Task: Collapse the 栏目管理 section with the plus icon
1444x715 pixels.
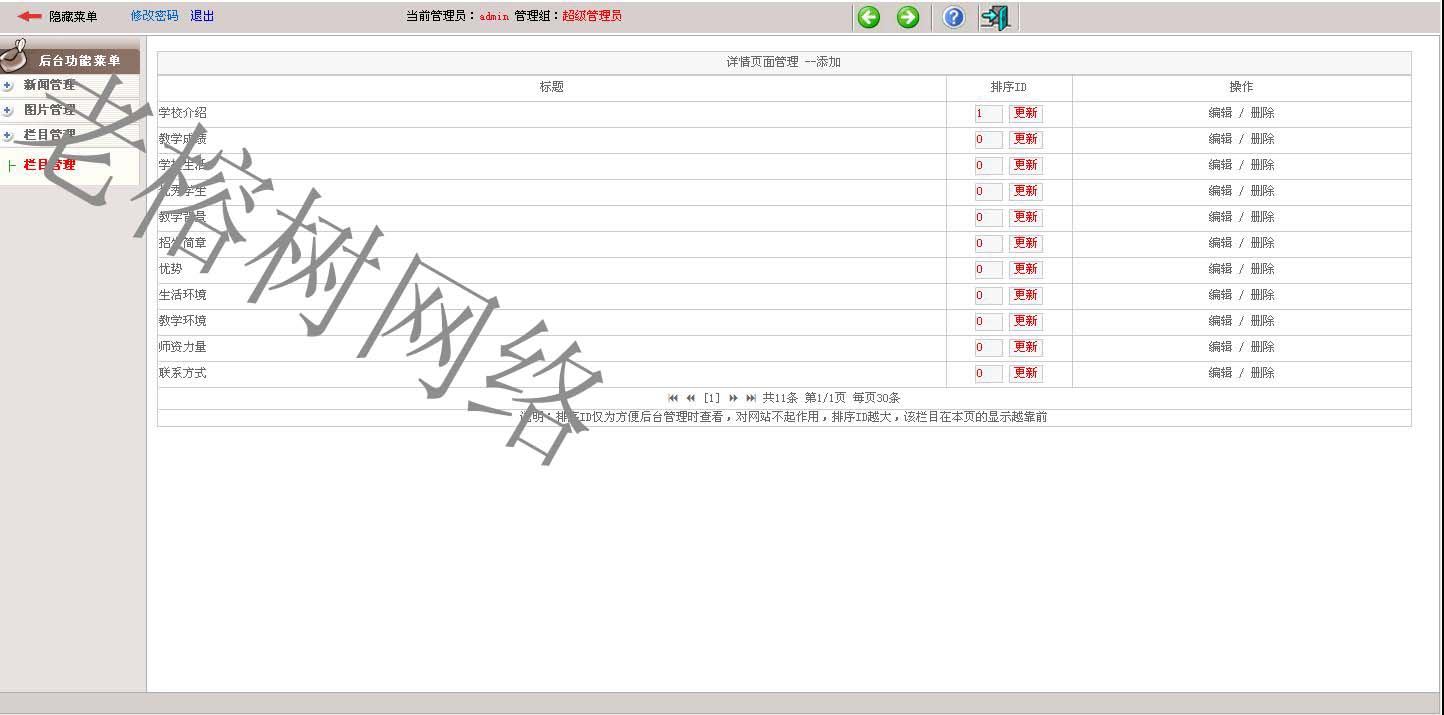Action: [x=7, y=135]
